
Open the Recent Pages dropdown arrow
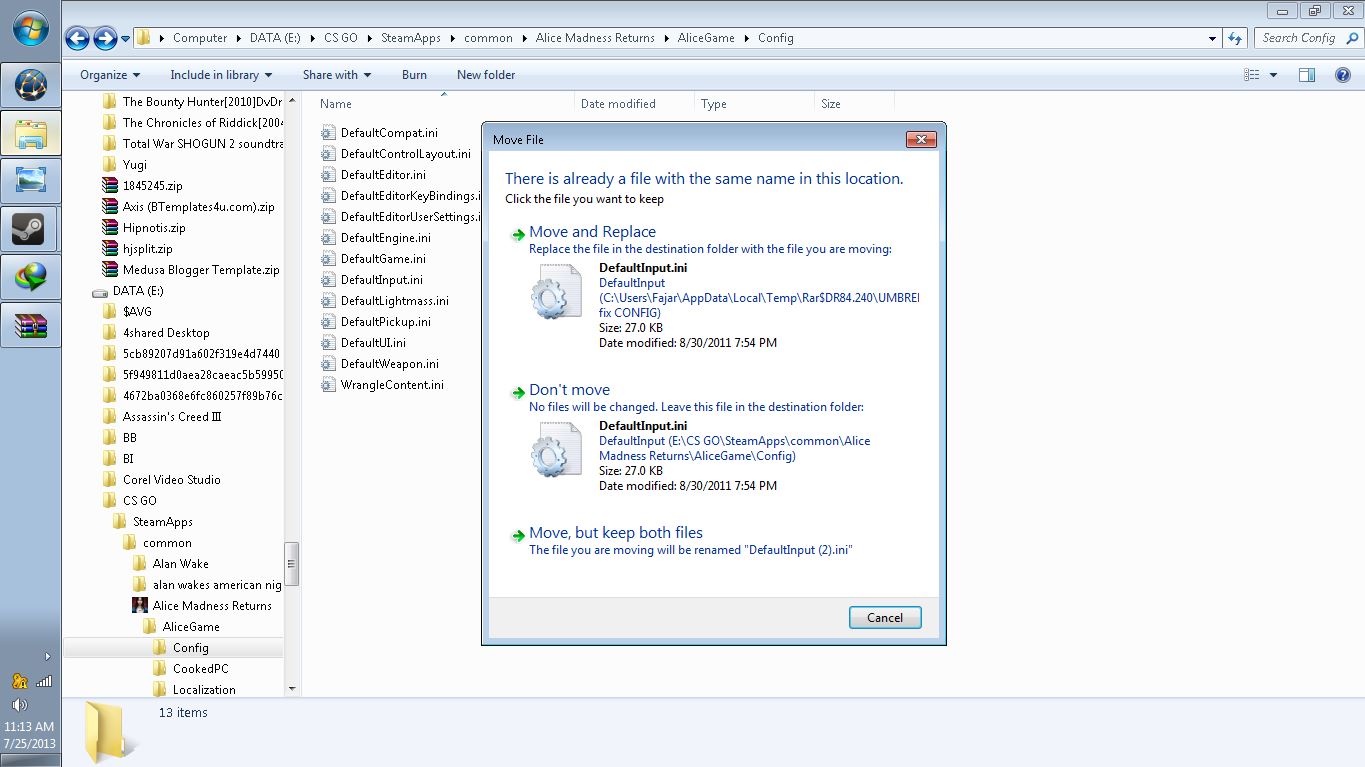pyautogui.click(x=126, y=38)
